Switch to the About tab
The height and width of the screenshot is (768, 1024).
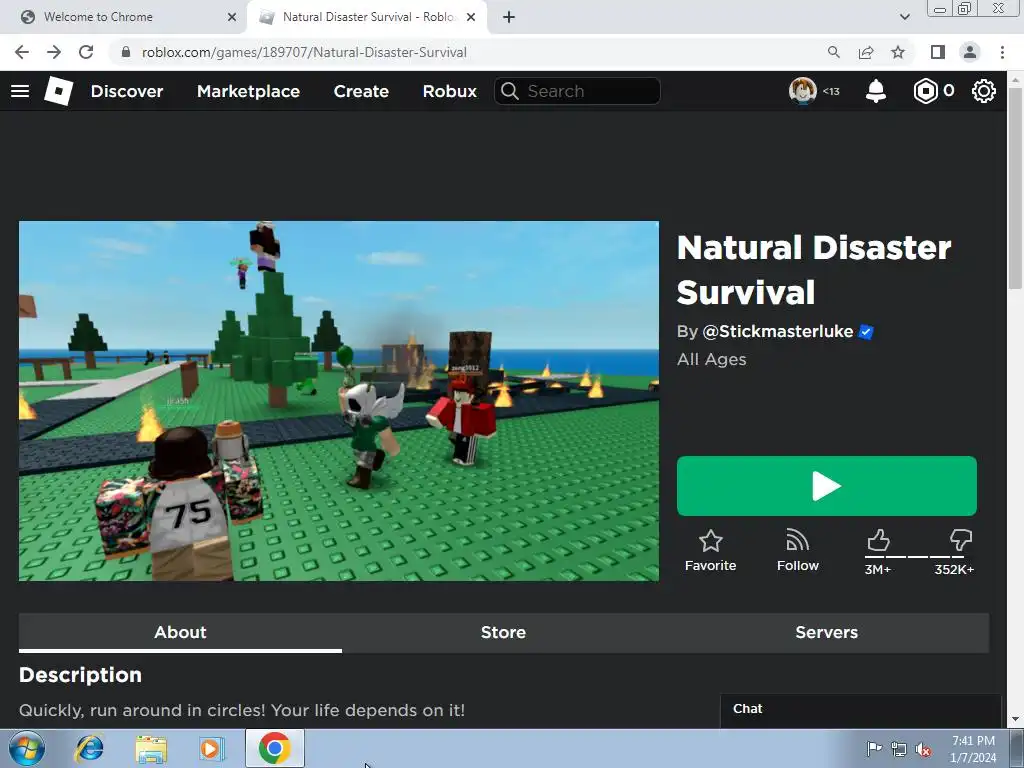point(180,632)
